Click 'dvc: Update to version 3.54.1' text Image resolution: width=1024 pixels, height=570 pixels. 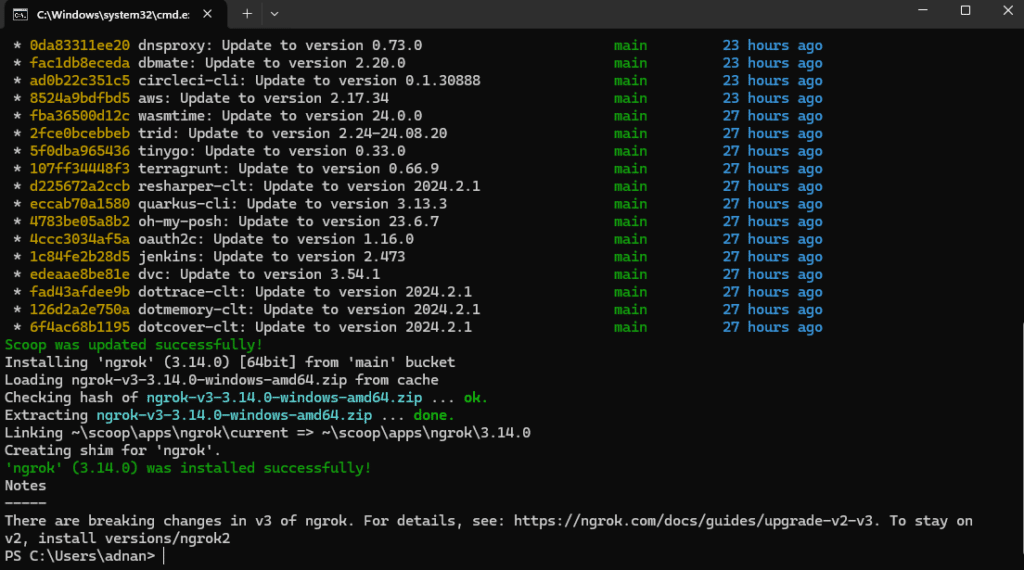[259, 275]
